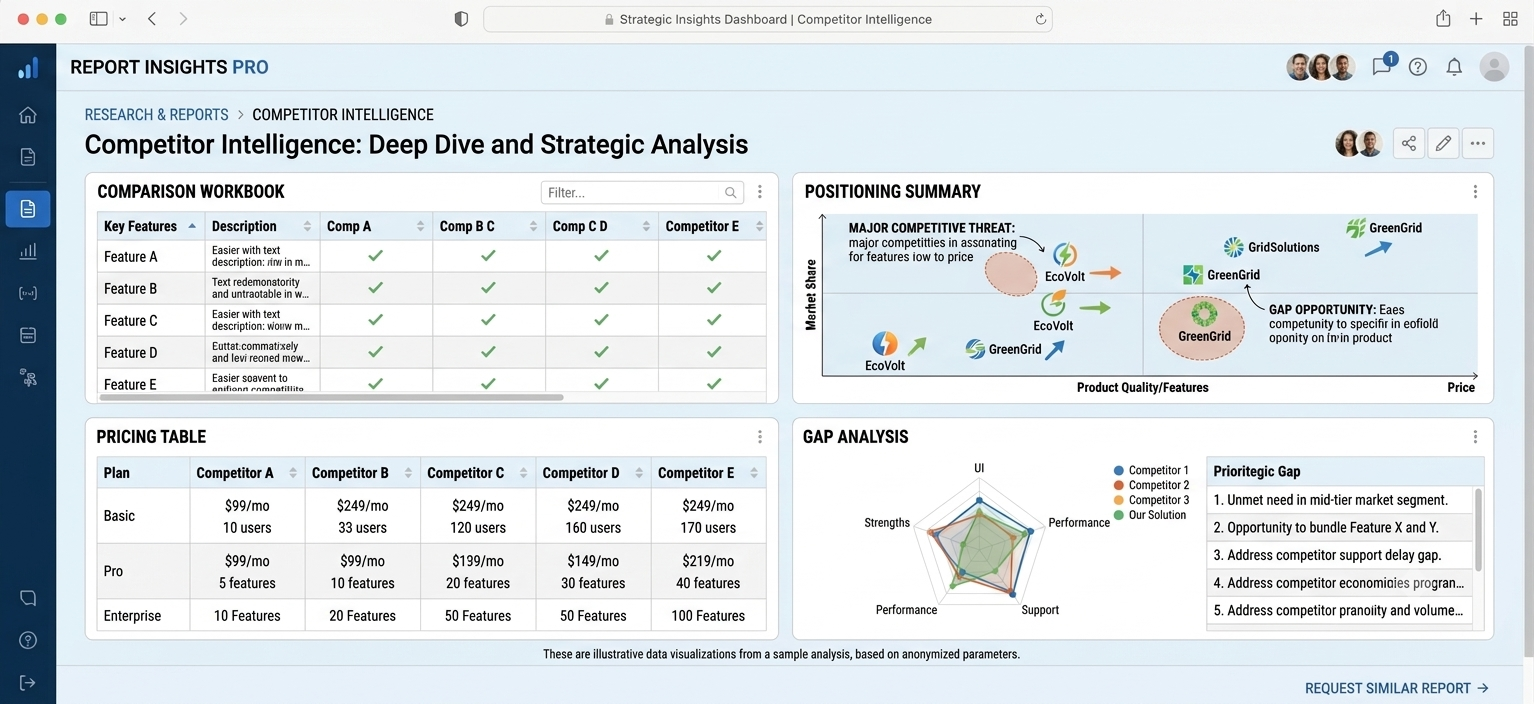The height and width of the screenshot is (704, 1534).
Task: Sort the pricing Competitor D column
Action: [x=639, y=473]
